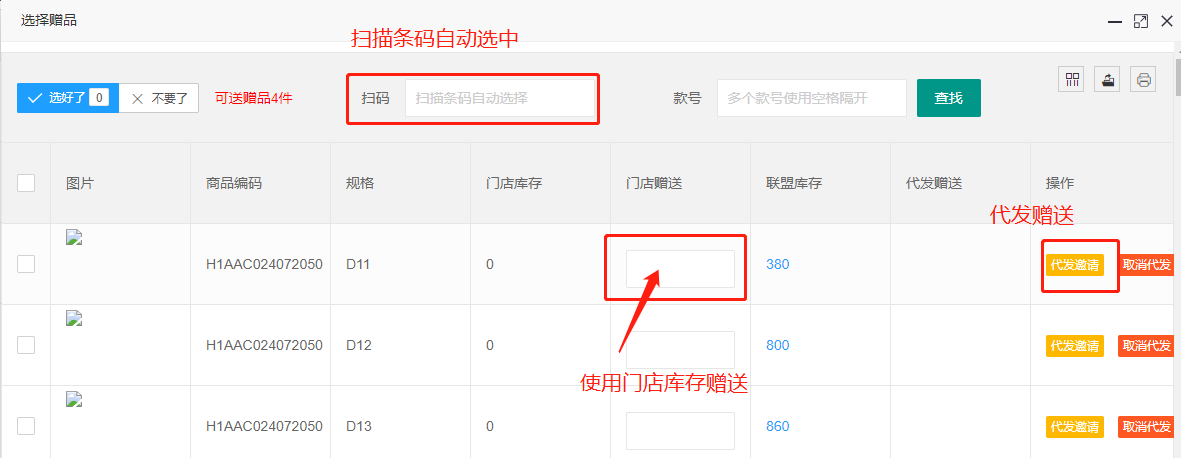Screen dimensions: 1181x458
Task: Focus the 扫码 barcode input field
Action: click(500, 98)
